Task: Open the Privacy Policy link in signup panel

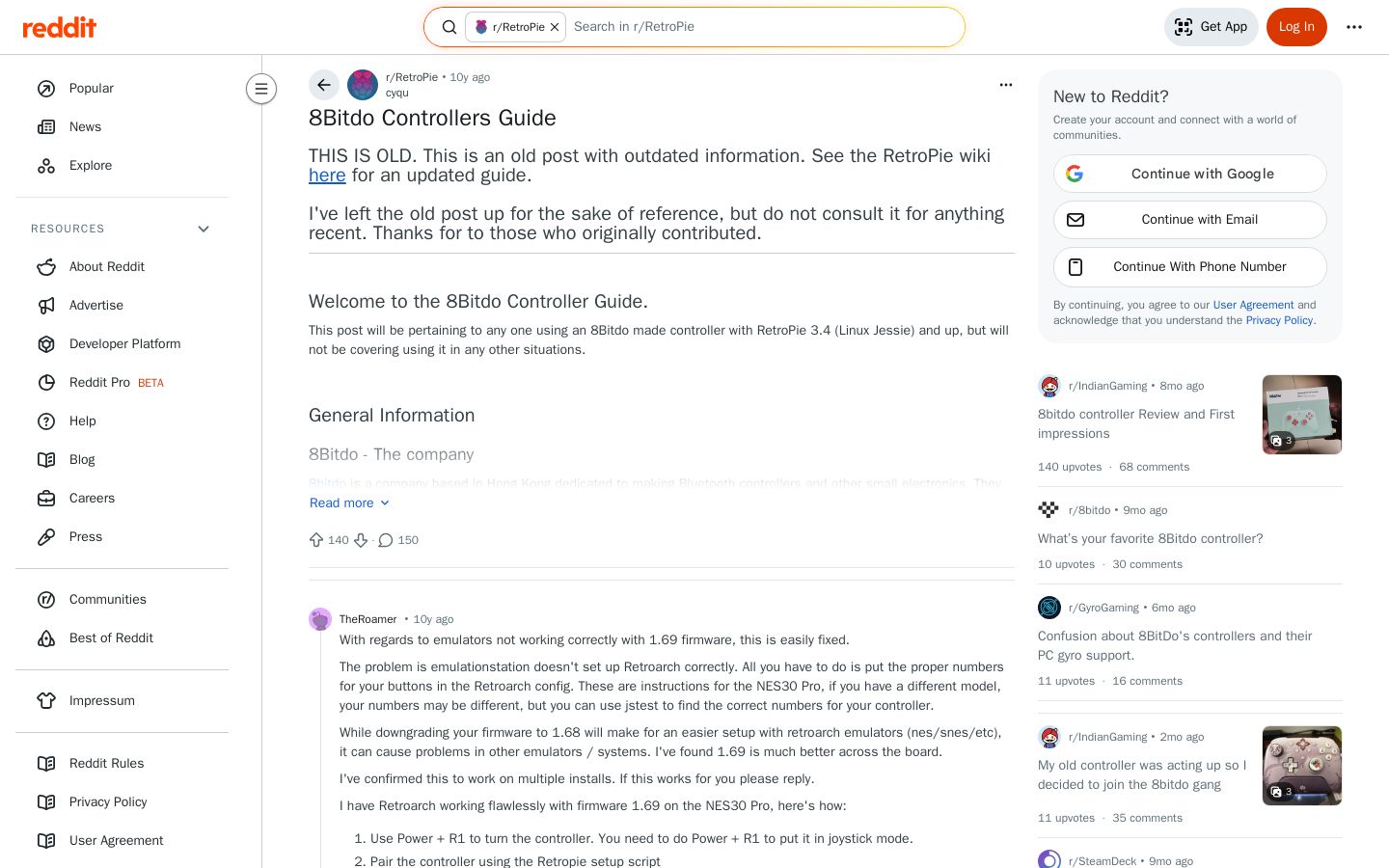Action: tap(1279, 320)
